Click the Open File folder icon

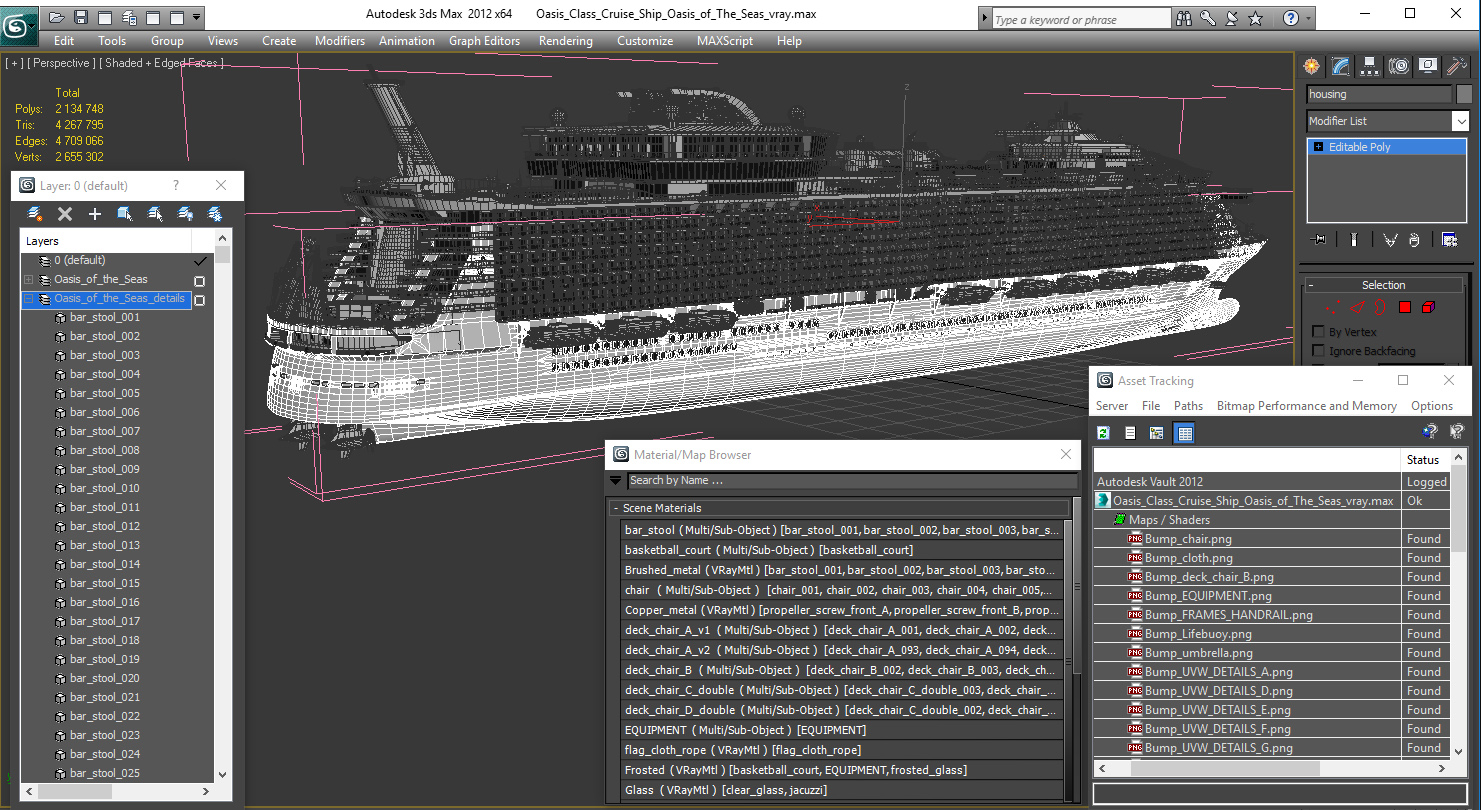click(x=57, y=17)
